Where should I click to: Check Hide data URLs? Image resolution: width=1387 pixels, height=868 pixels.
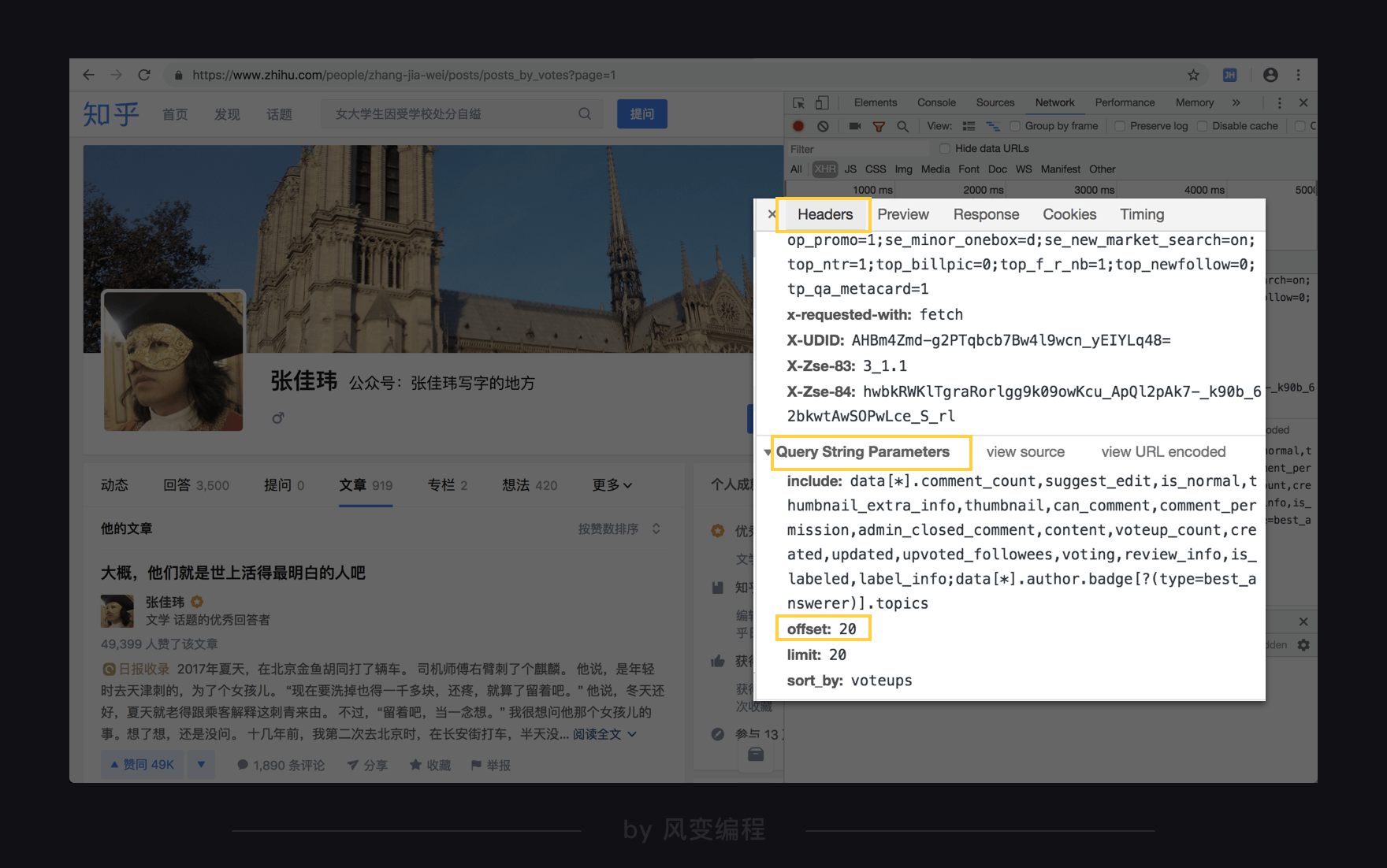pos(944,148)
